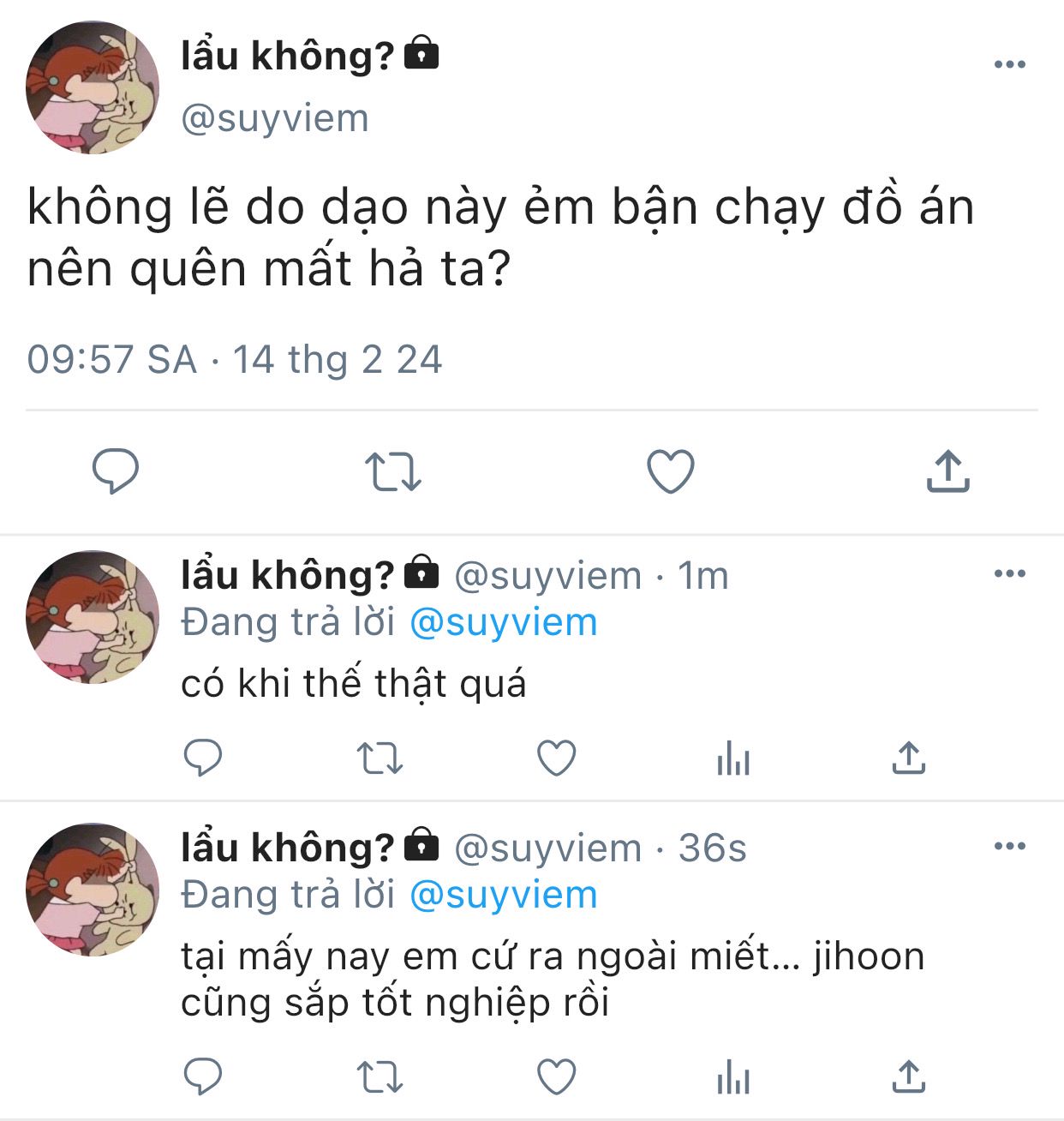Retweet the jihoon tốt nghiệp reply
The width and height of the screenshot is (1064, 1121).
click(x=380, y=1077)
